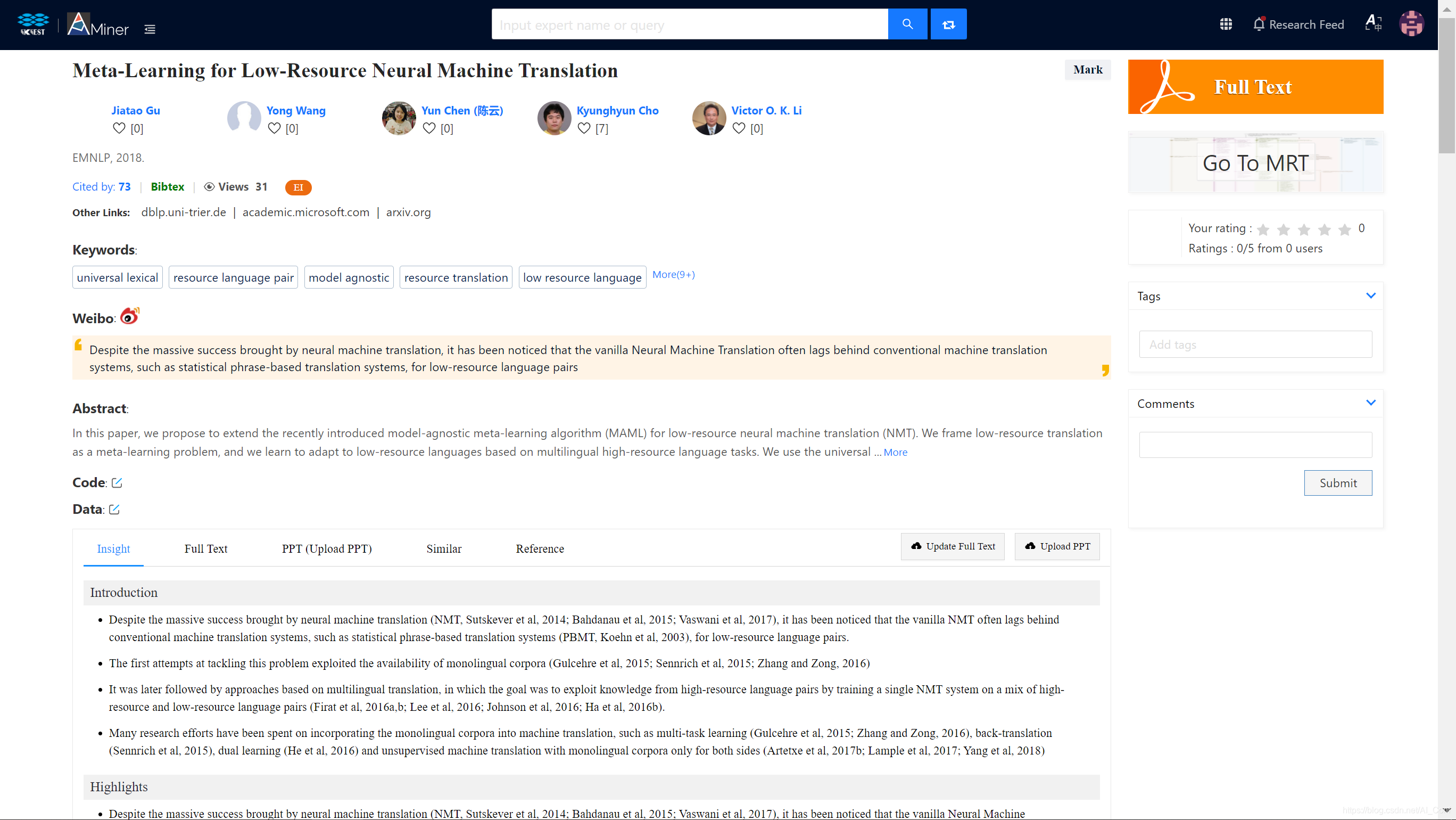Expand More(9+) keywords
This screenshot has width=1456, height=820.
(673, 274)
